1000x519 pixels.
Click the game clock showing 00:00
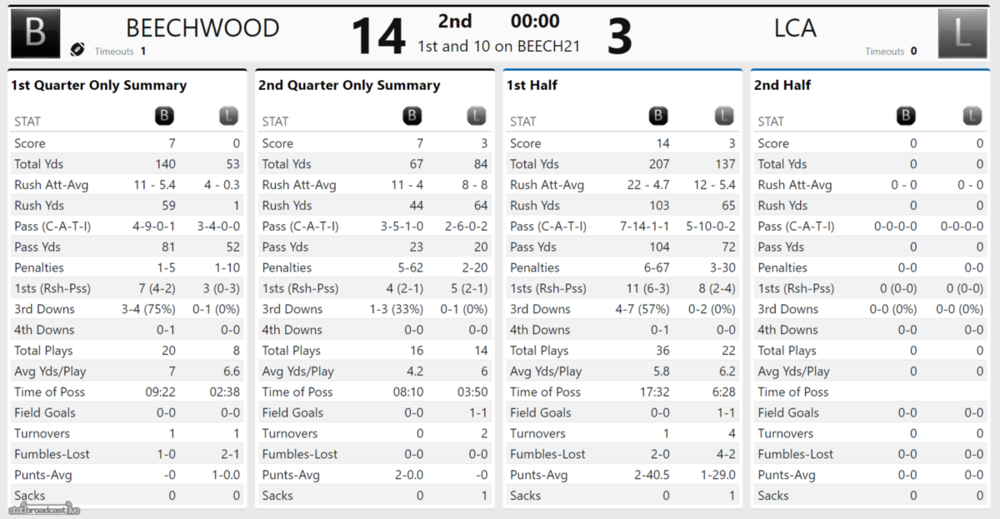(535, 21)
